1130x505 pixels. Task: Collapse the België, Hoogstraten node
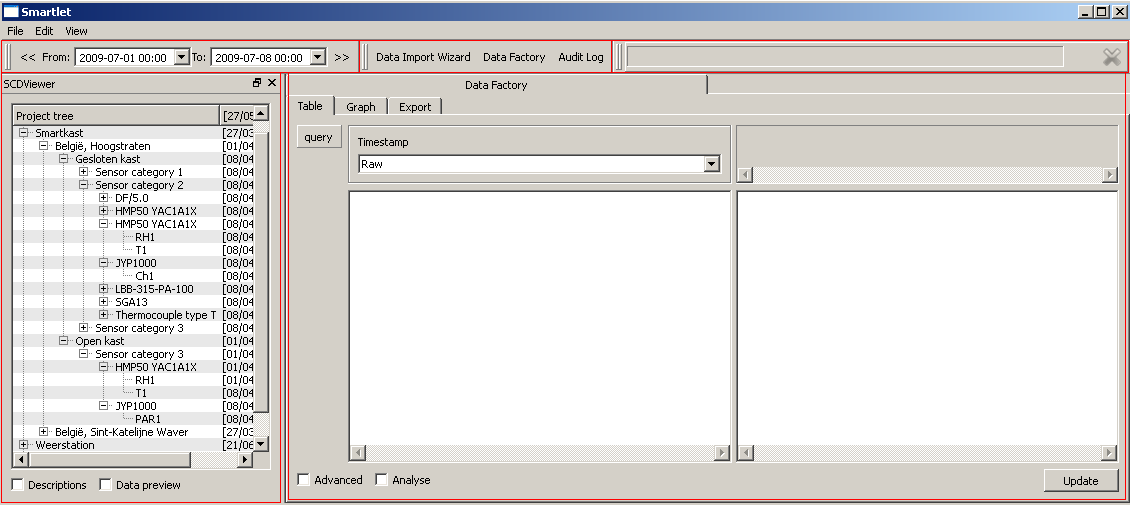44,146
